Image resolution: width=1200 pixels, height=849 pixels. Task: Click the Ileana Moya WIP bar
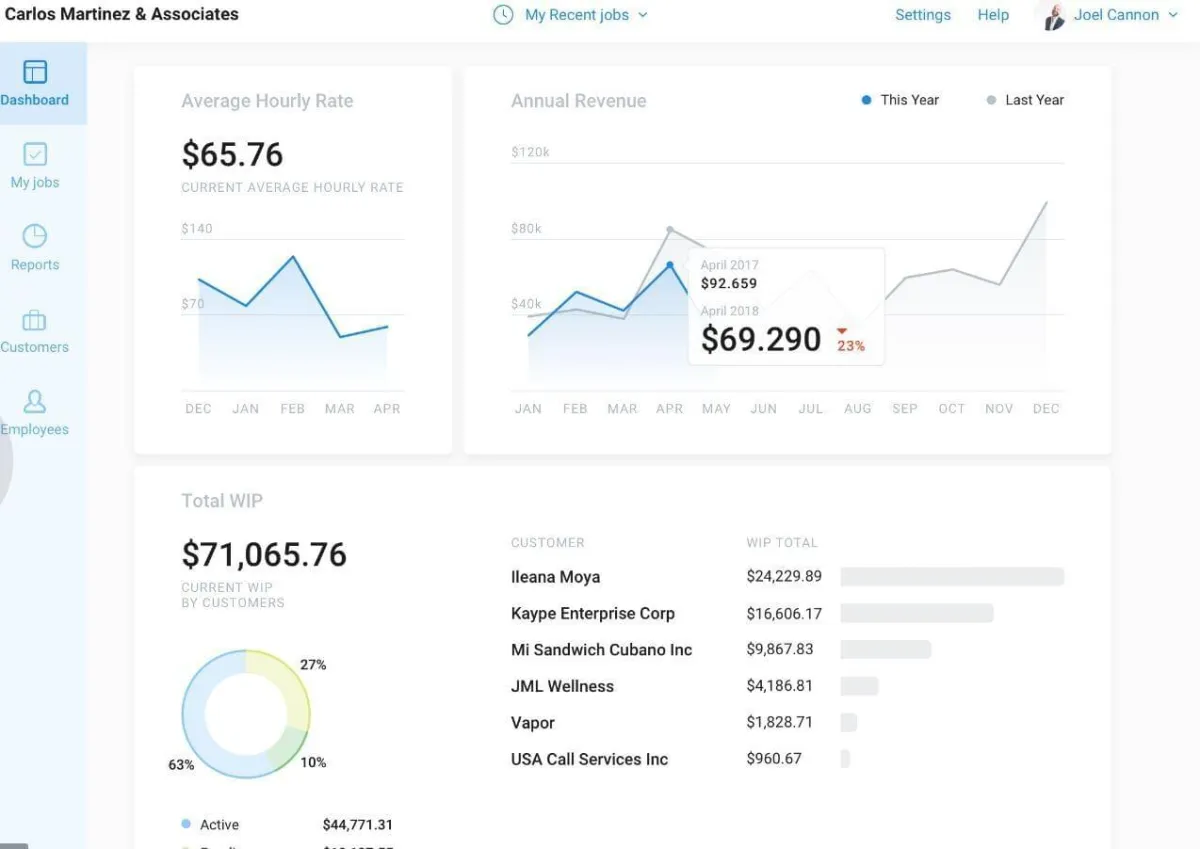click(x=952, y=576)
